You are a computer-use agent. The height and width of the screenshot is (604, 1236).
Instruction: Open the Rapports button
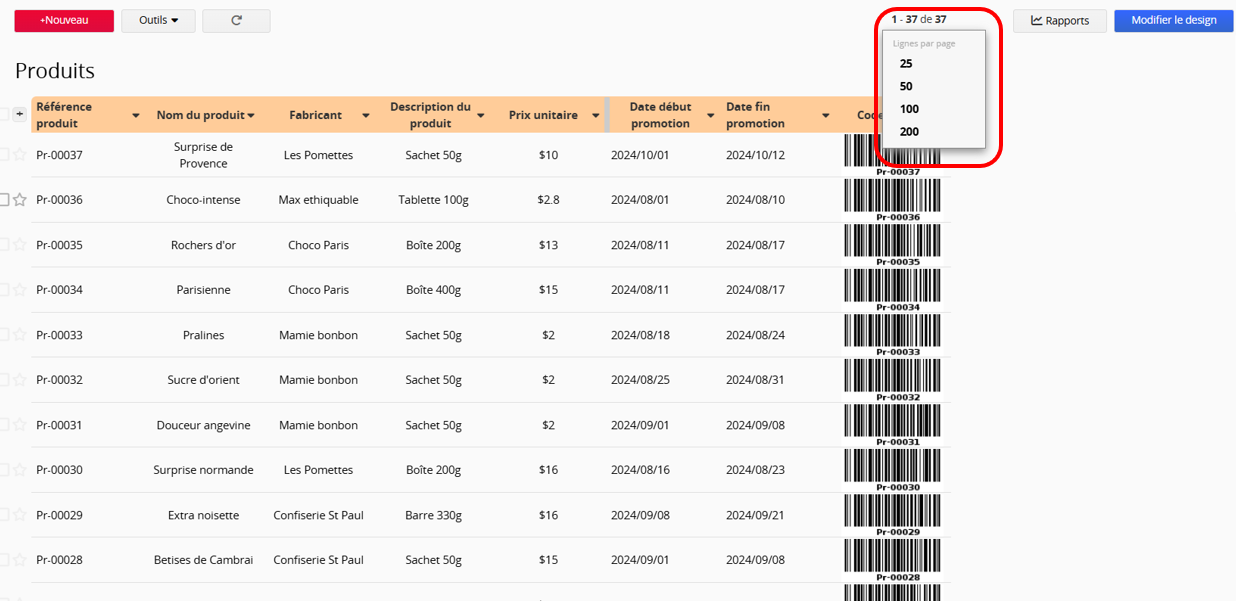(1059, 20)
